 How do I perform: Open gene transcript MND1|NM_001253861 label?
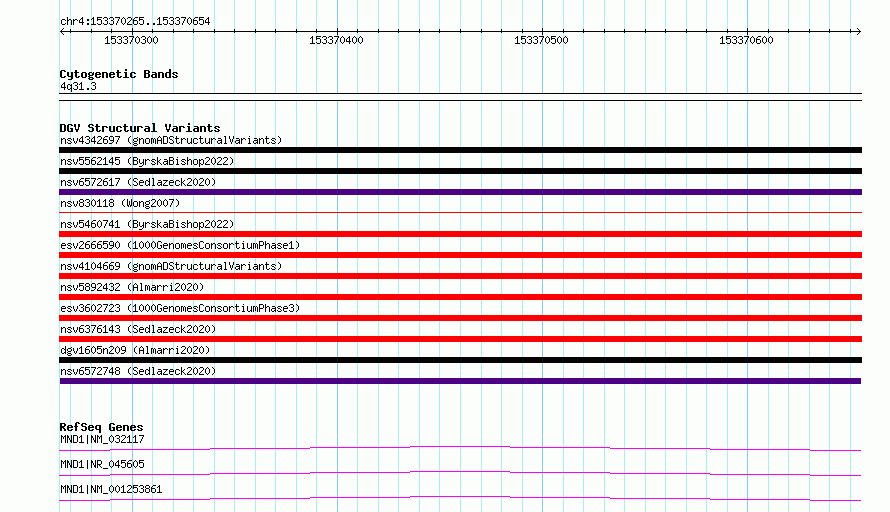[x=111, y=489]
